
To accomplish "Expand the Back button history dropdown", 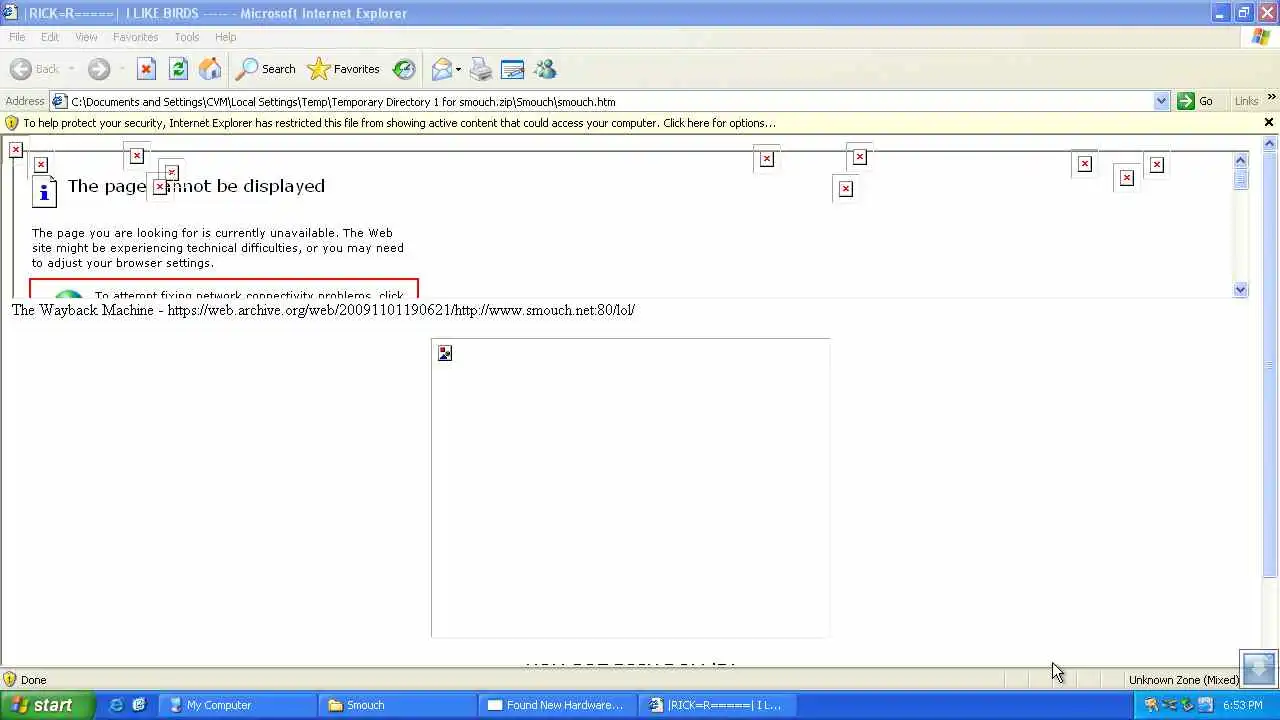I will (x=71, y=69).
